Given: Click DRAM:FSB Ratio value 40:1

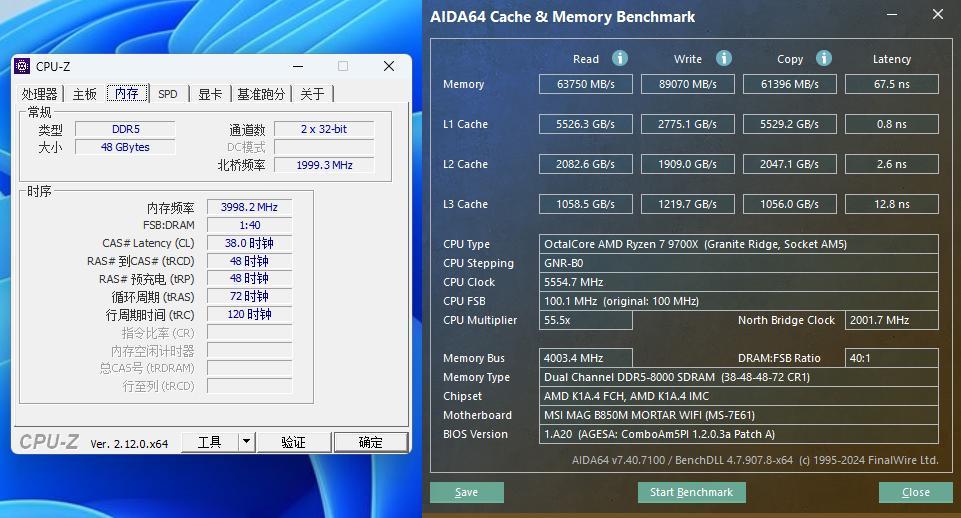Looking at the screenshot, I should [x=892, y=358].
